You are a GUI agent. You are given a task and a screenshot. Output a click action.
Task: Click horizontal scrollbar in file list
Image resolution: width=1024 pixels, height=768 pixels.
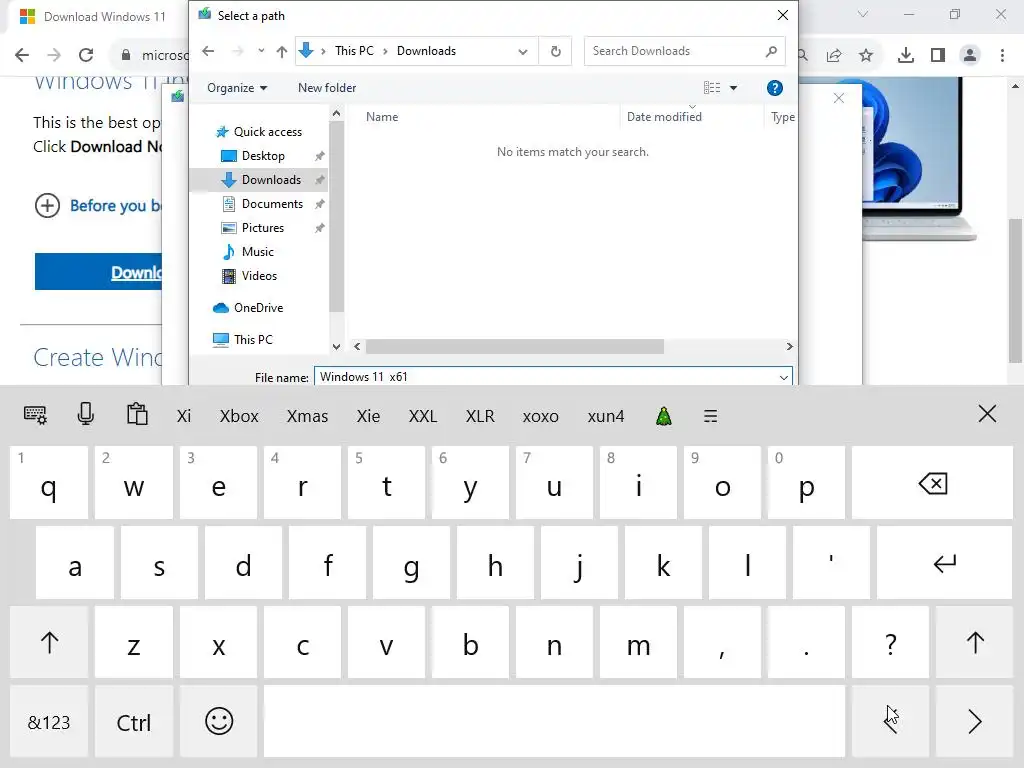tap(515, 347)
